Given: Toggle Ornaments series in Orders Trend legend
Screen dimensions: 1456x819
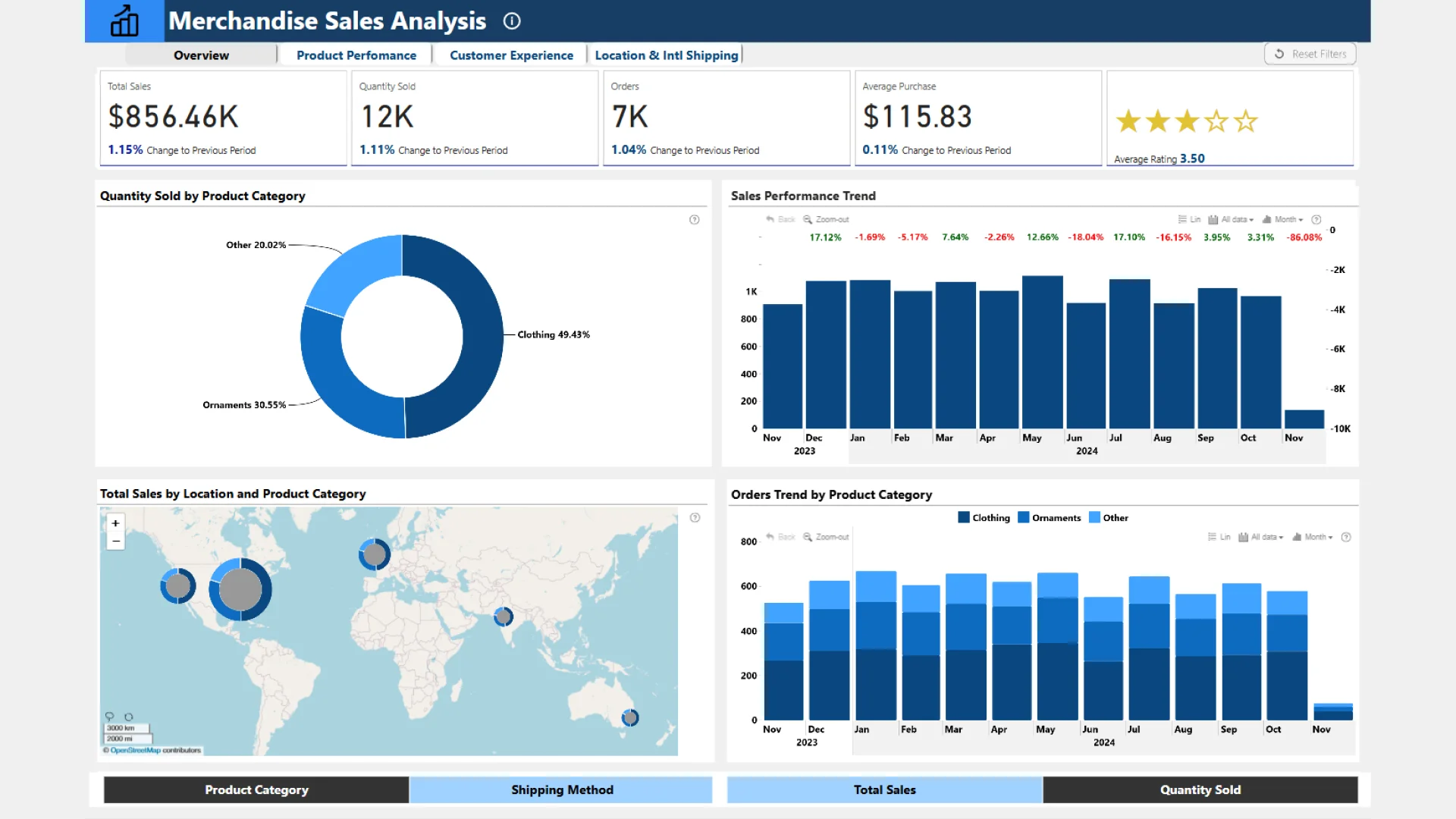Looking at the screenshot, I should tap(1050, 518).
